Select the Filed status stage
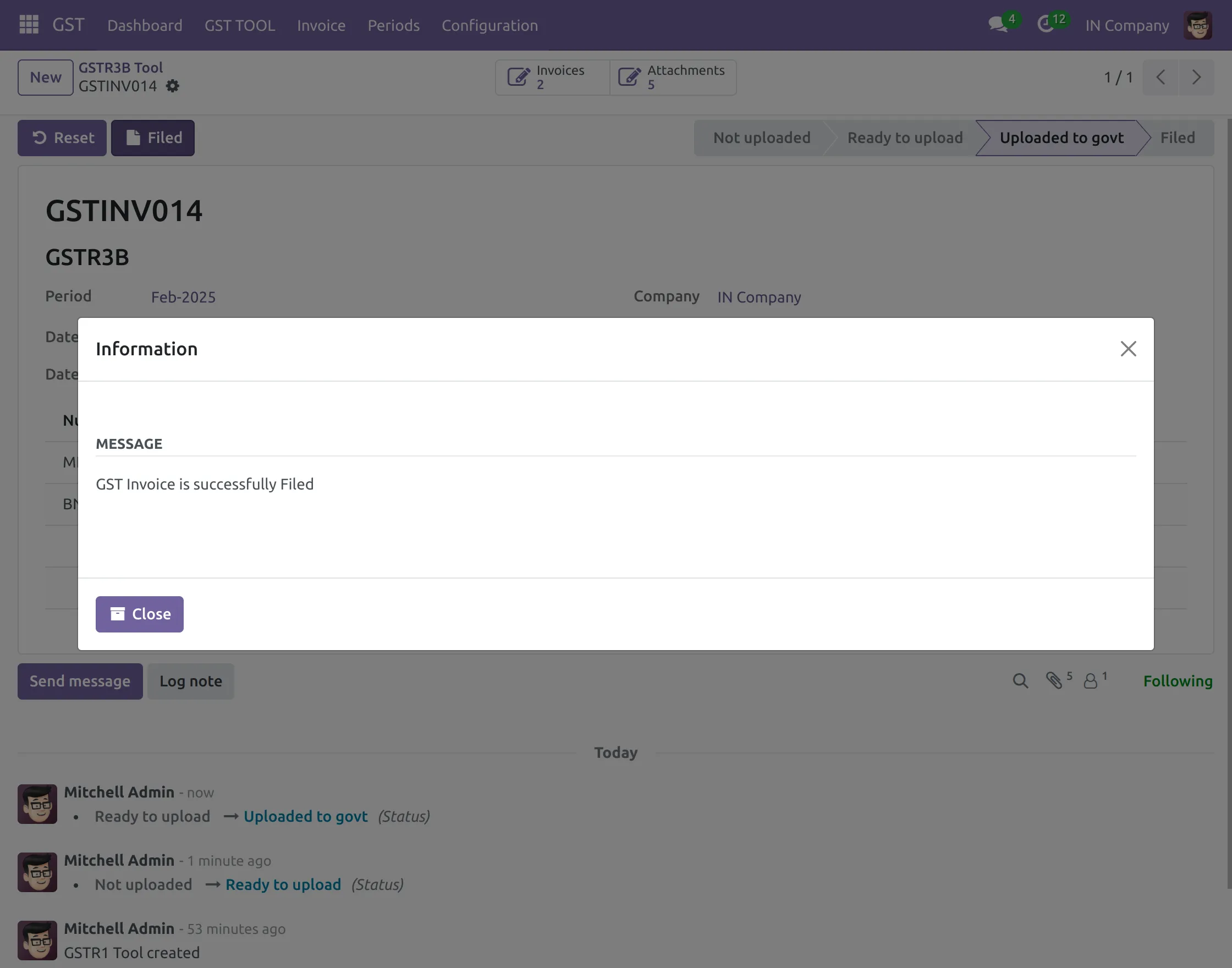Viewport: 1232px width, 968px height. click(1177, 138)
